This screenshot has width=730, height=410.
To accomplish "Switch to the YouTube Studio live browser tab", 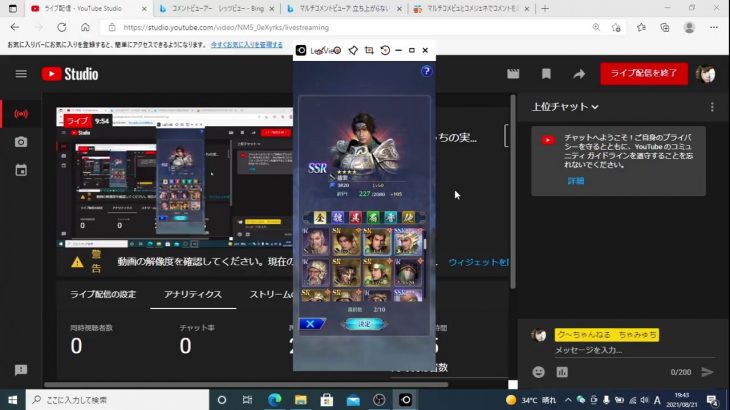I will tap(88, 8).
